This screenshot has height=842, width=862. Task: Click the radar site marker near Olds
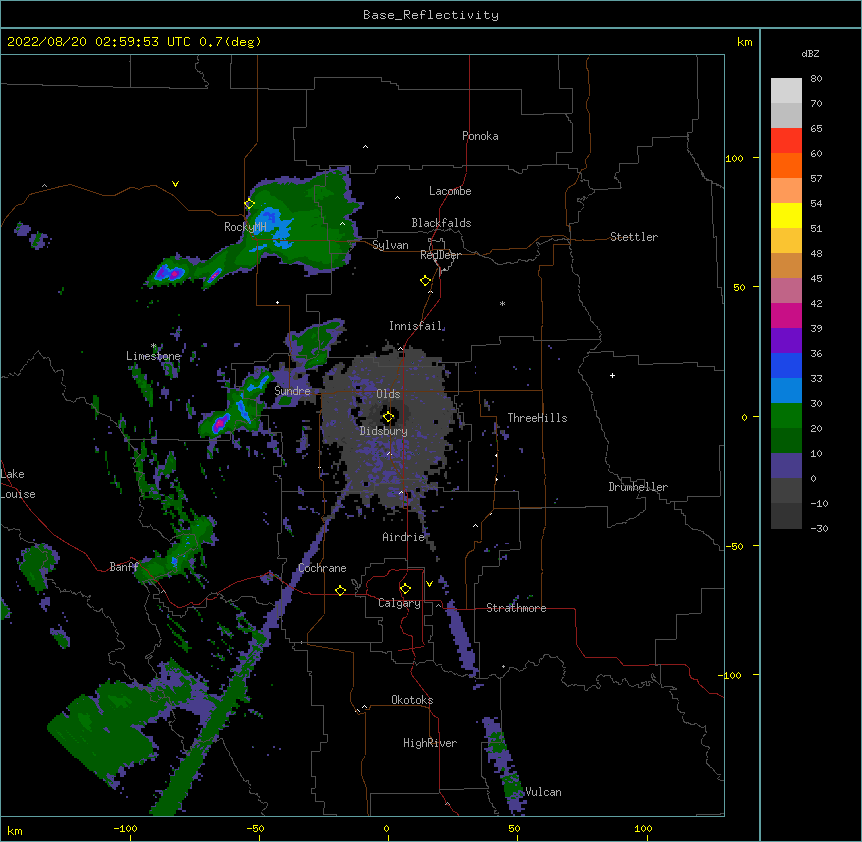pos(388,417)
